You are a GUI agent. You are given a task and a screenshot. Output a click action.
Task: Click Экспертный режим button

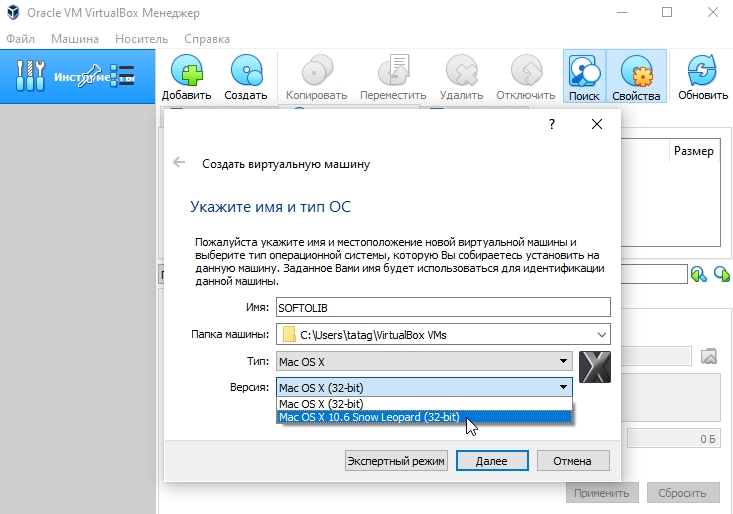pyautogui.click(x=396, y=461)
